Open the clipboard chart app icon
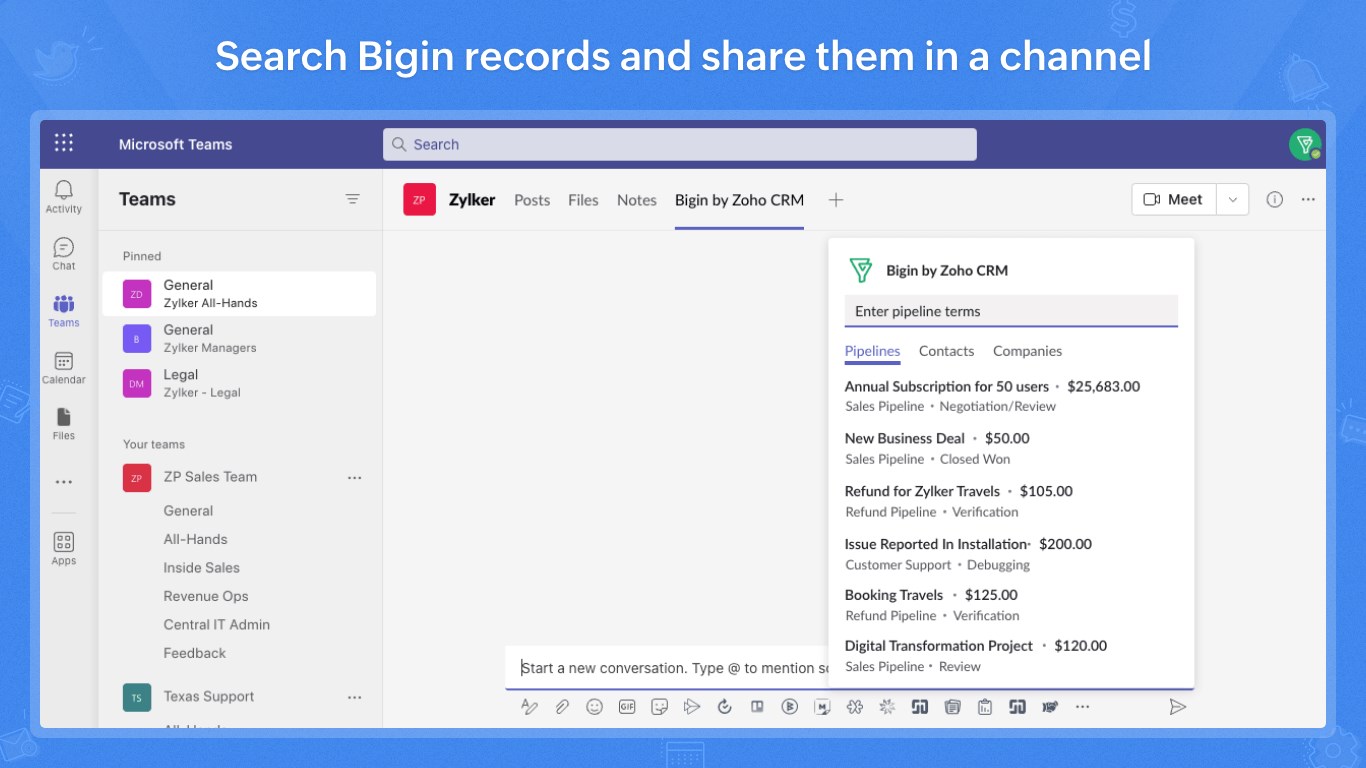Screen dimensions: 1366x768 [985, 707]
